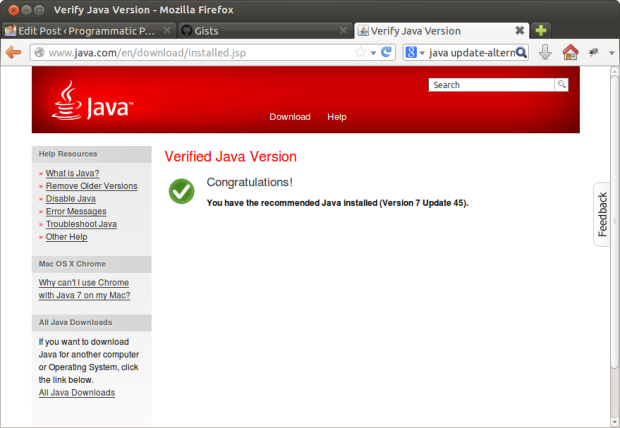Screen dimensions: 620x428
Task: Open the Download menu on Java site
Action: pos(290,117)
